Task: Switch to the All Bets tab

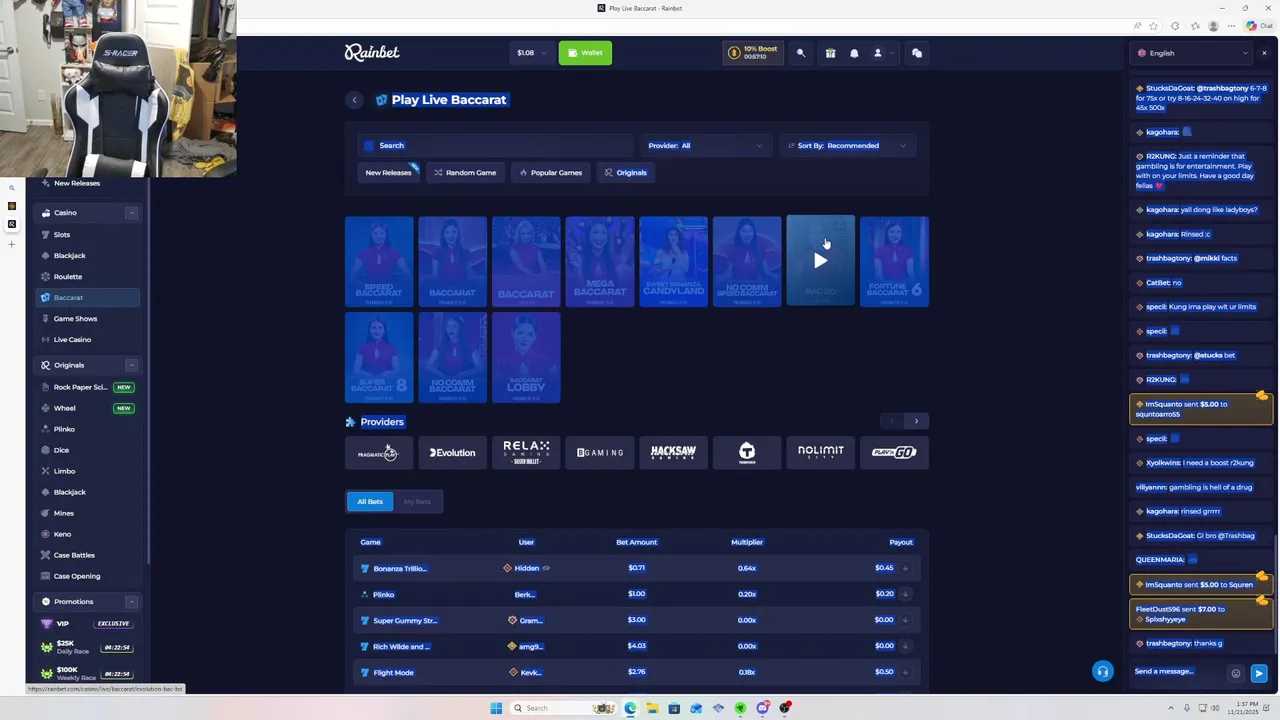Action: pos(370,502)
